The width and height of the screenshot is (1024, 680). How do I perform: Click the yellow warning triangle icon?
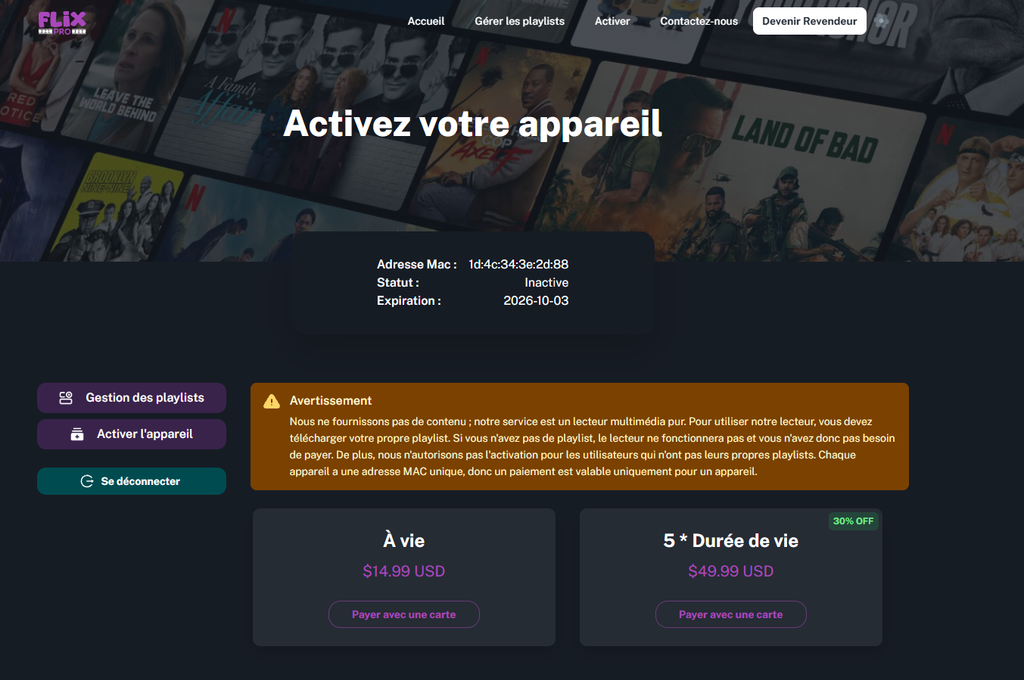coord(272,401)
